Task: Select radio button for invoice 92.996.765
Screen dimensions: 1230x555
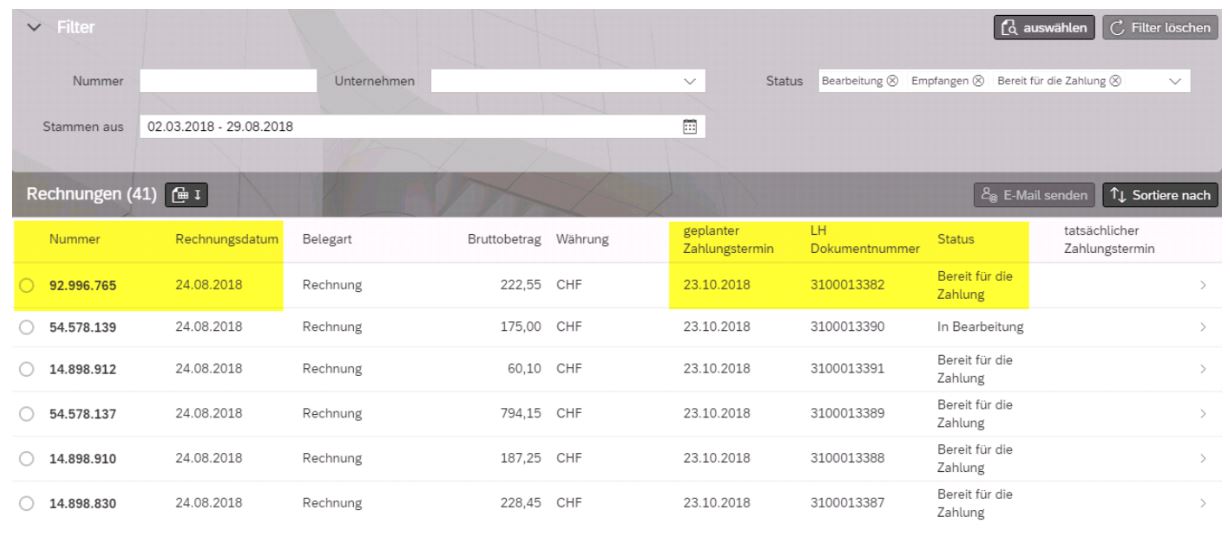Action: 27,286
